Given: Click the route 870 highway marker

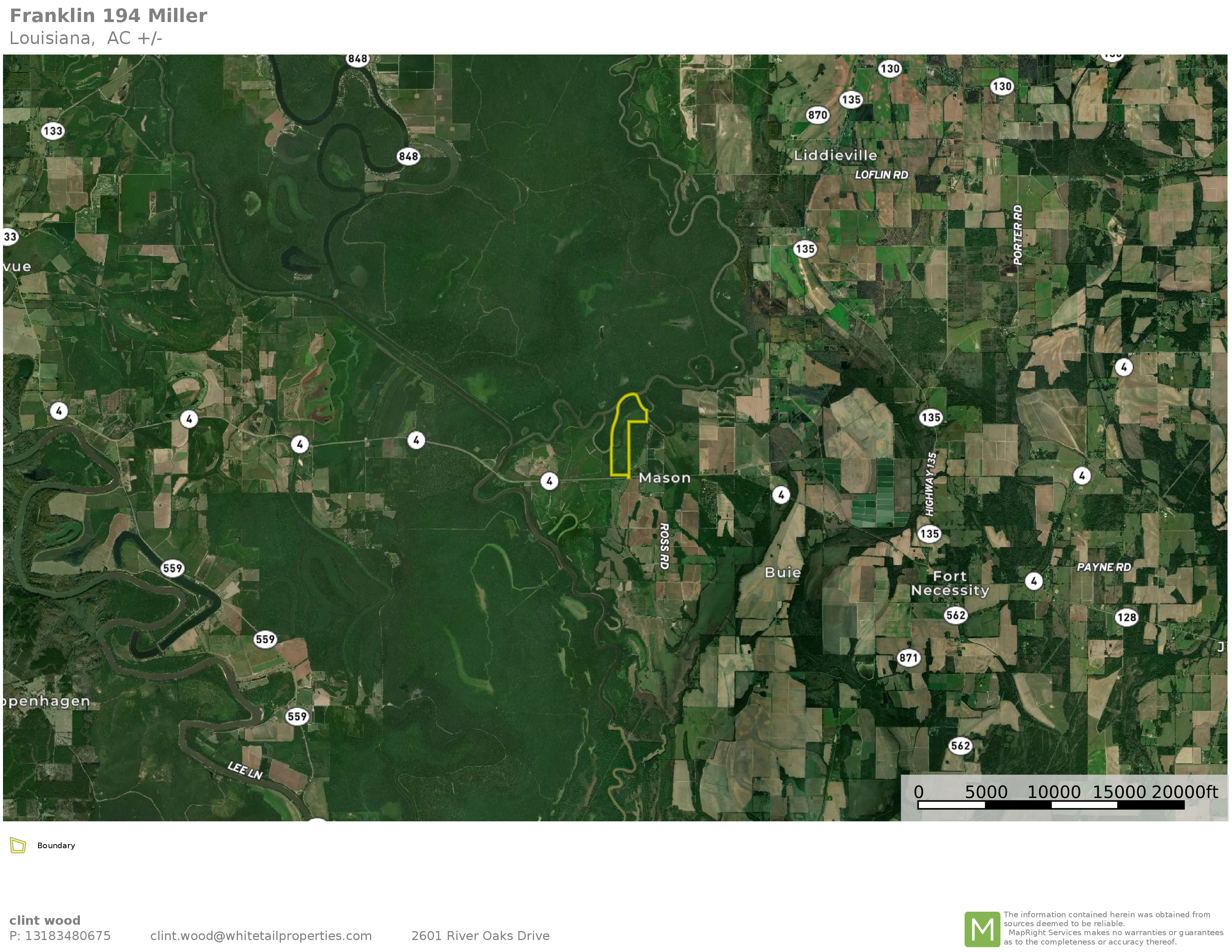Looking at the screenshot, I should coord(817,115).
